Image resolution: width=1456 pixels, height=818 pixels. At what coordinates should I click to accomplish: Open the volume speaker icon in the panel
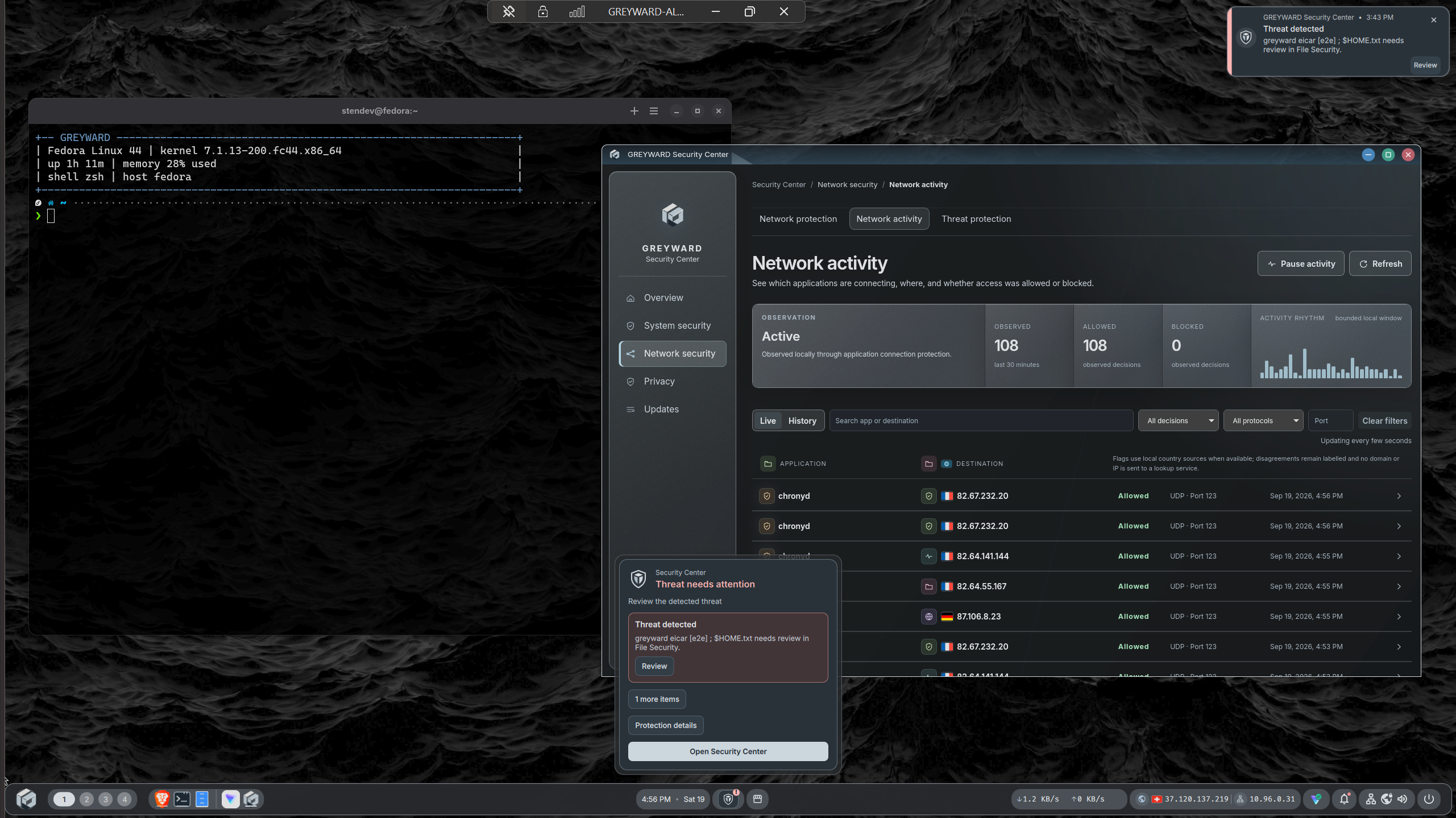(1403, 799)
